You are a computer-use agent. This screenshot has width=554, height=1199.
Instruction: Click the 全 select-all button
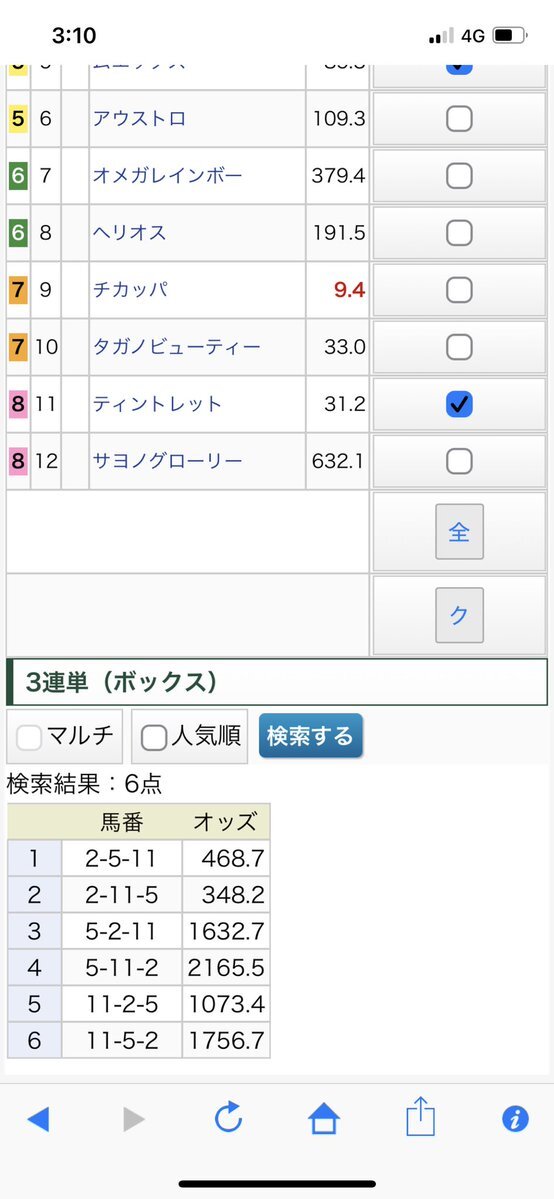(459, 532)
